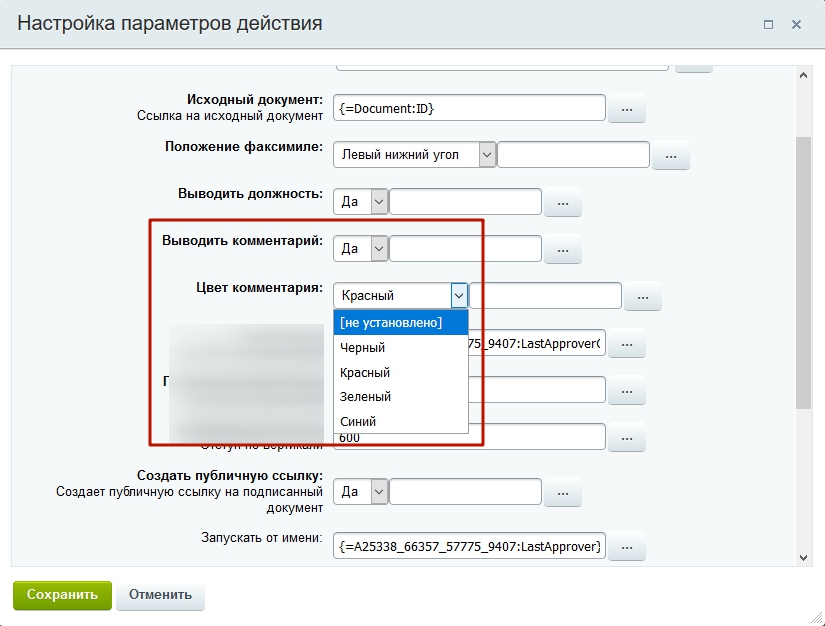Click the Отменить button
825x626 pixels.
[160, 594]
